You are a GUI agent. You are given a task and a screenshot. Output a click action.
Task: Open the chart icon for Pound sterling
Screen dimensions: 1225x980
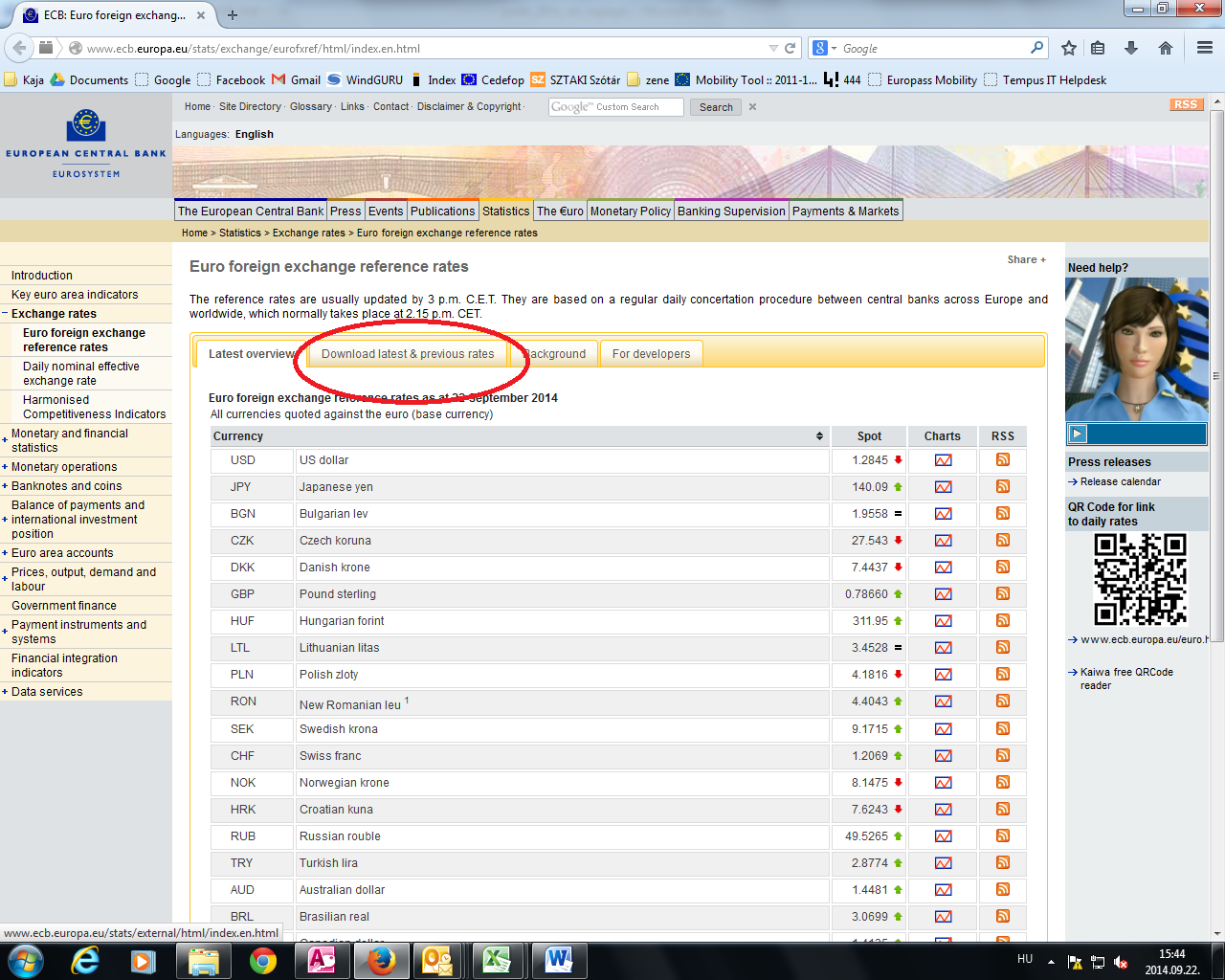point(943,594)
